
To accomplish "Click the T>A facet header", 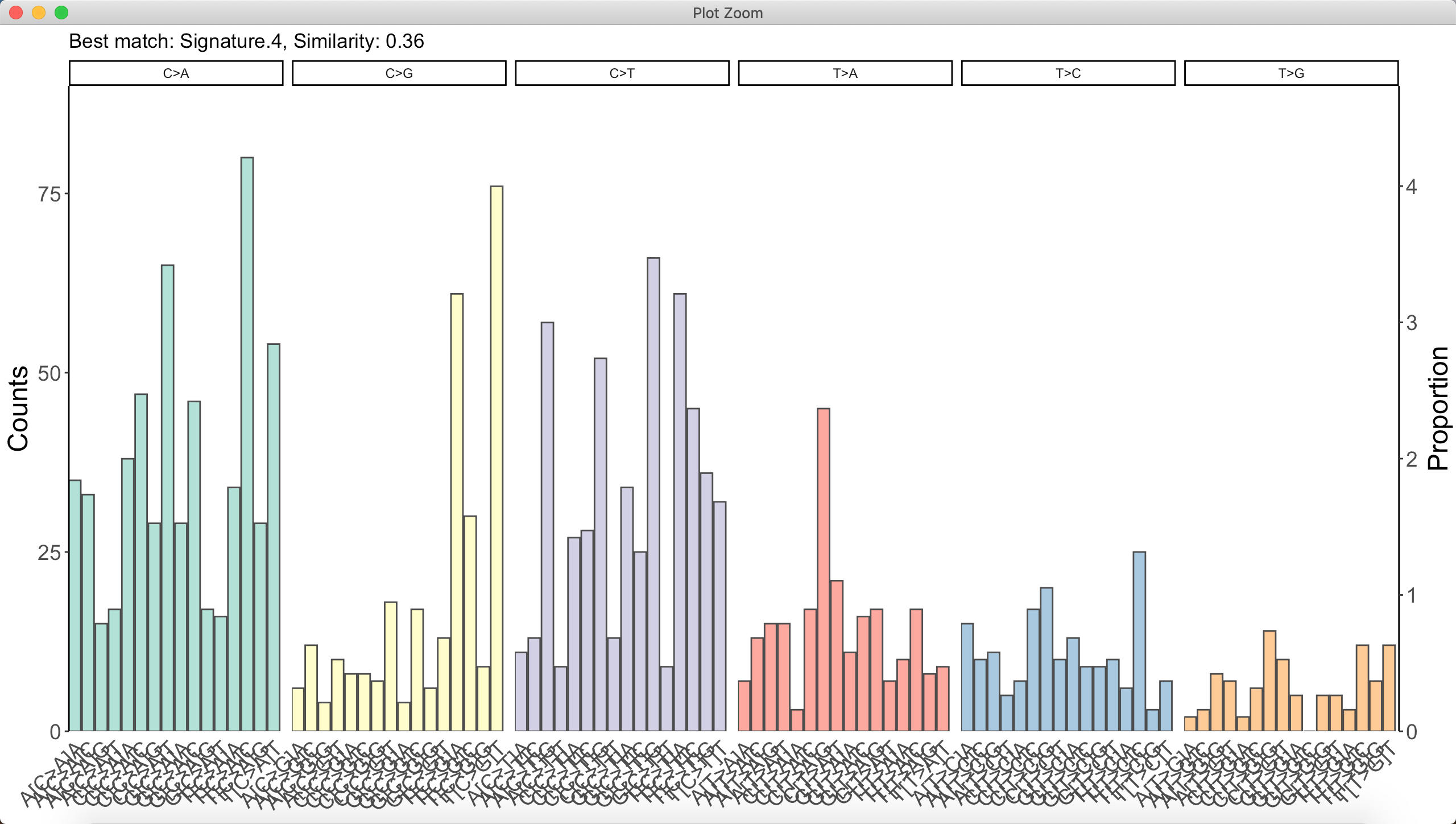I will pyautogui.click(x=845, y=73).
